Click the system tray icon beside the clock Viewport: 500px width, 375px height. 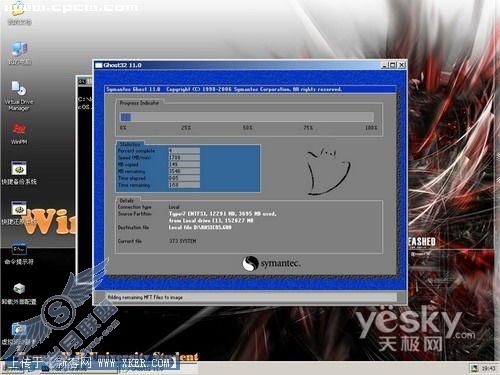(x=474, y=368)
